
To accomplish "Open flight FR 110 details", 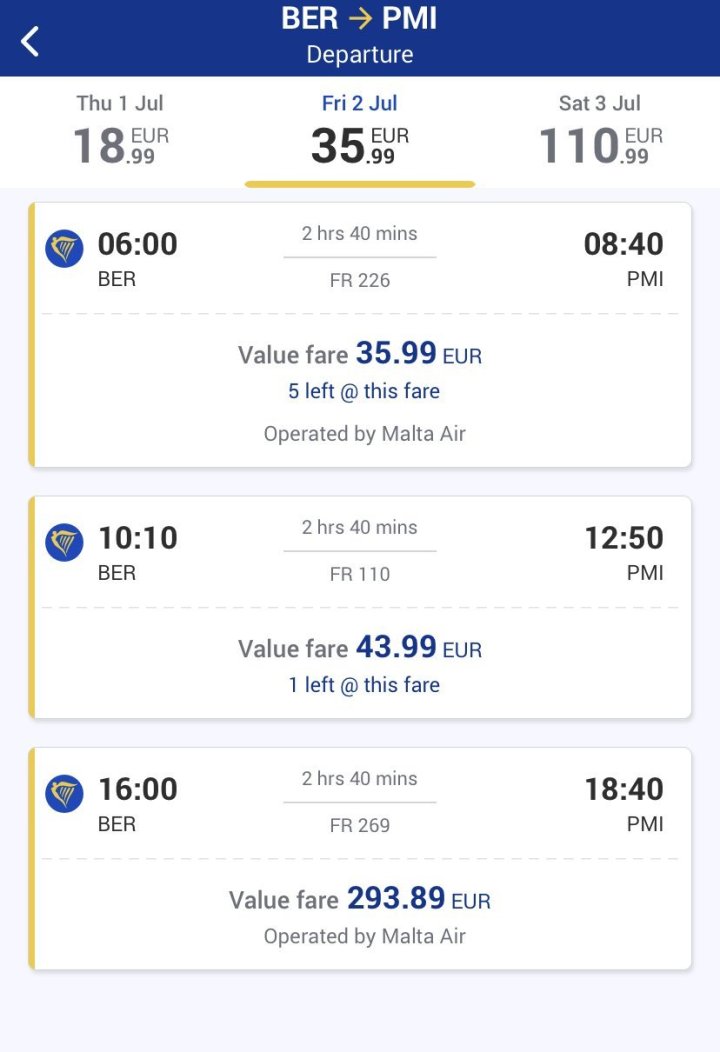I will 360,575.
